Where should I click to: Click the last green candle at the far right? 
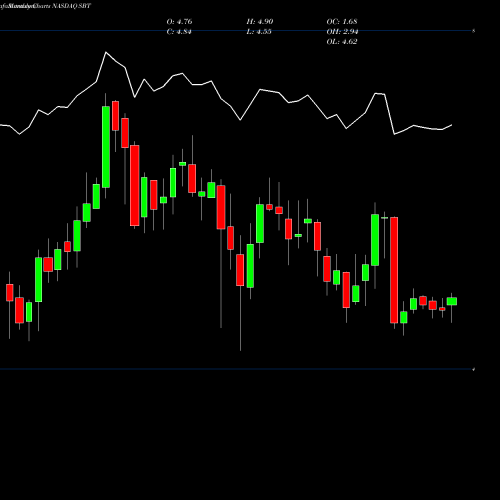(x=452, y=301)
